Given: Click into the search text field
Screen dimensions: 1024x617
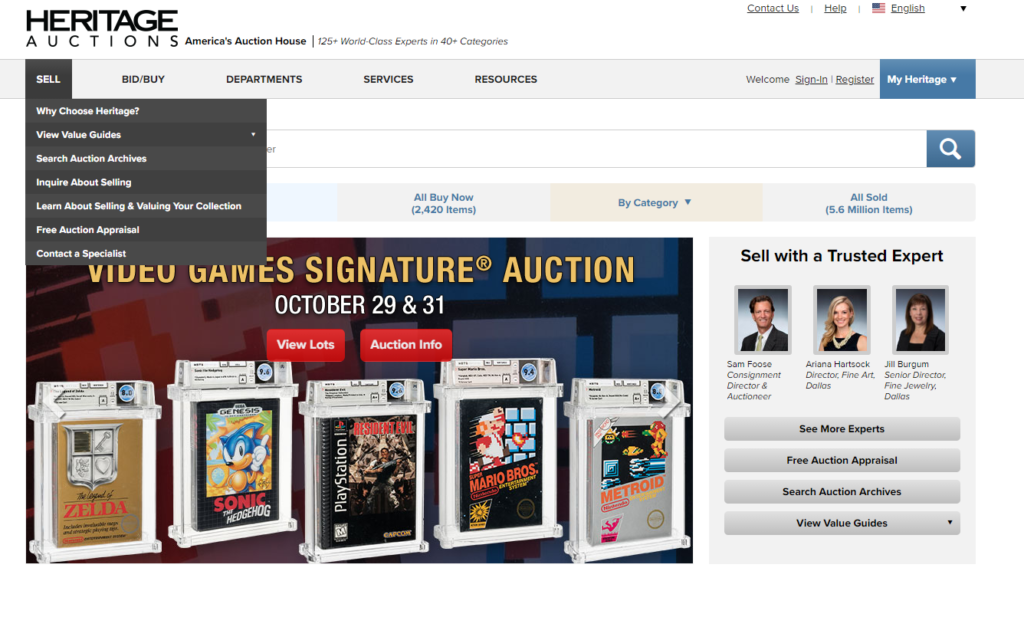Looking at the screenshot, I should pyautogui.click(x=596, y=149).
